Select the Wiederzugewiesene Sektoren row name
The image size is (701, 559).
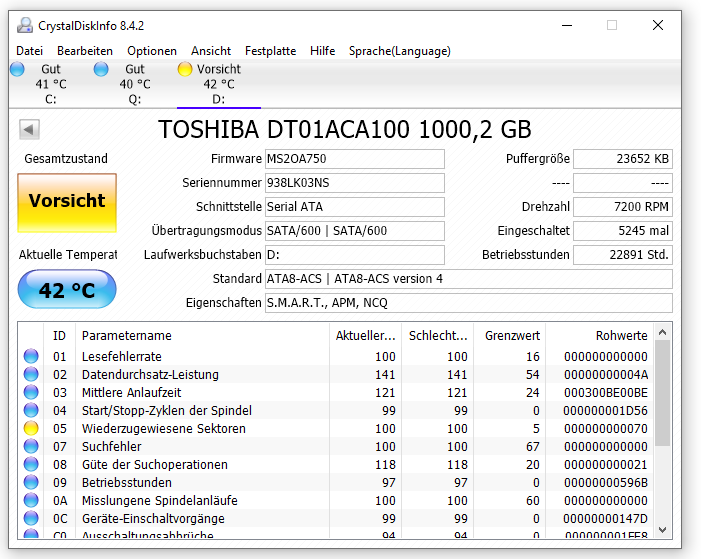pyautogui.click(x=164, y=428)
